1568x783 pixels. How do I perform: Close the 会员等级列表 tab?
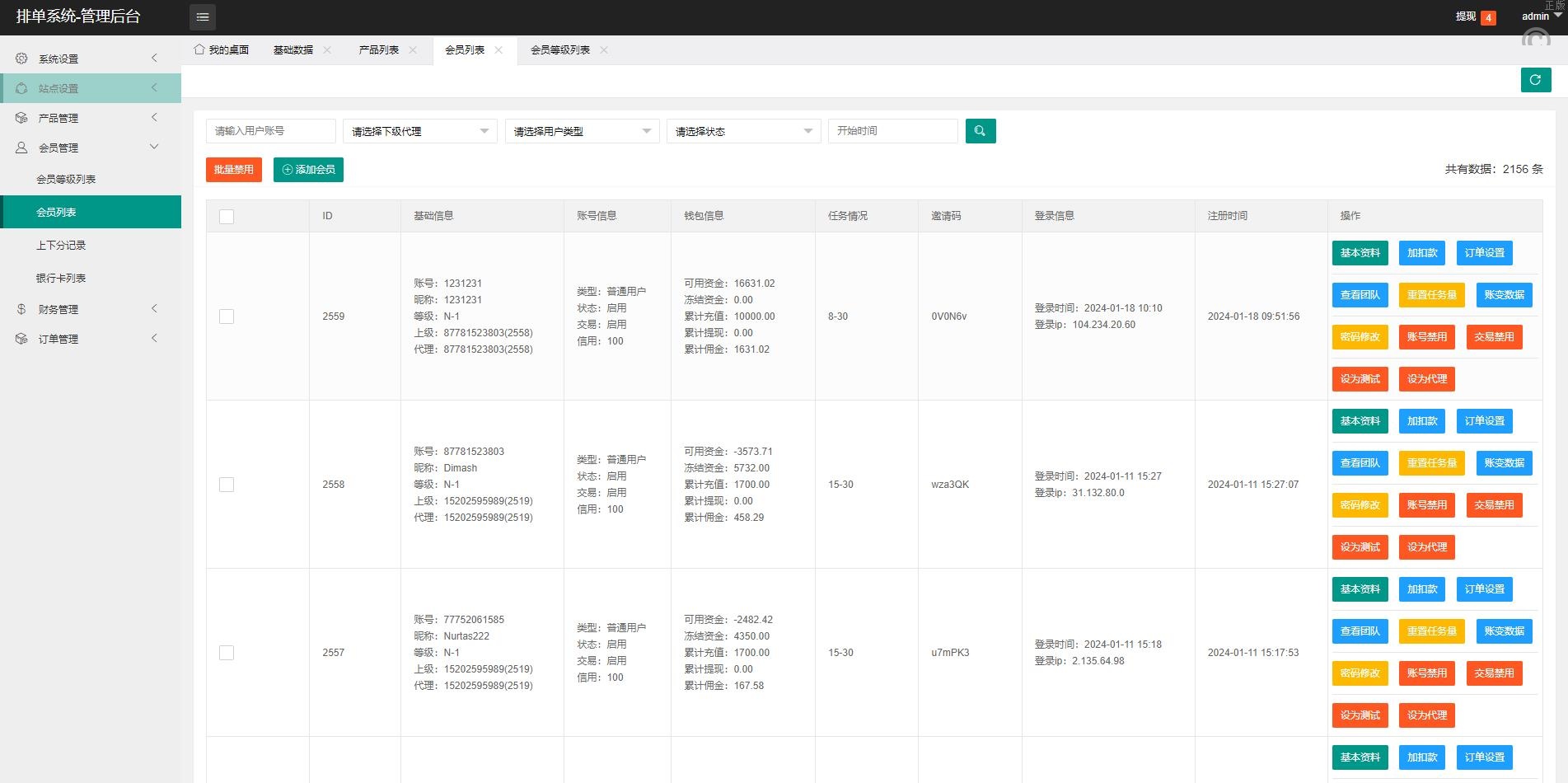[x=604, y=50]
